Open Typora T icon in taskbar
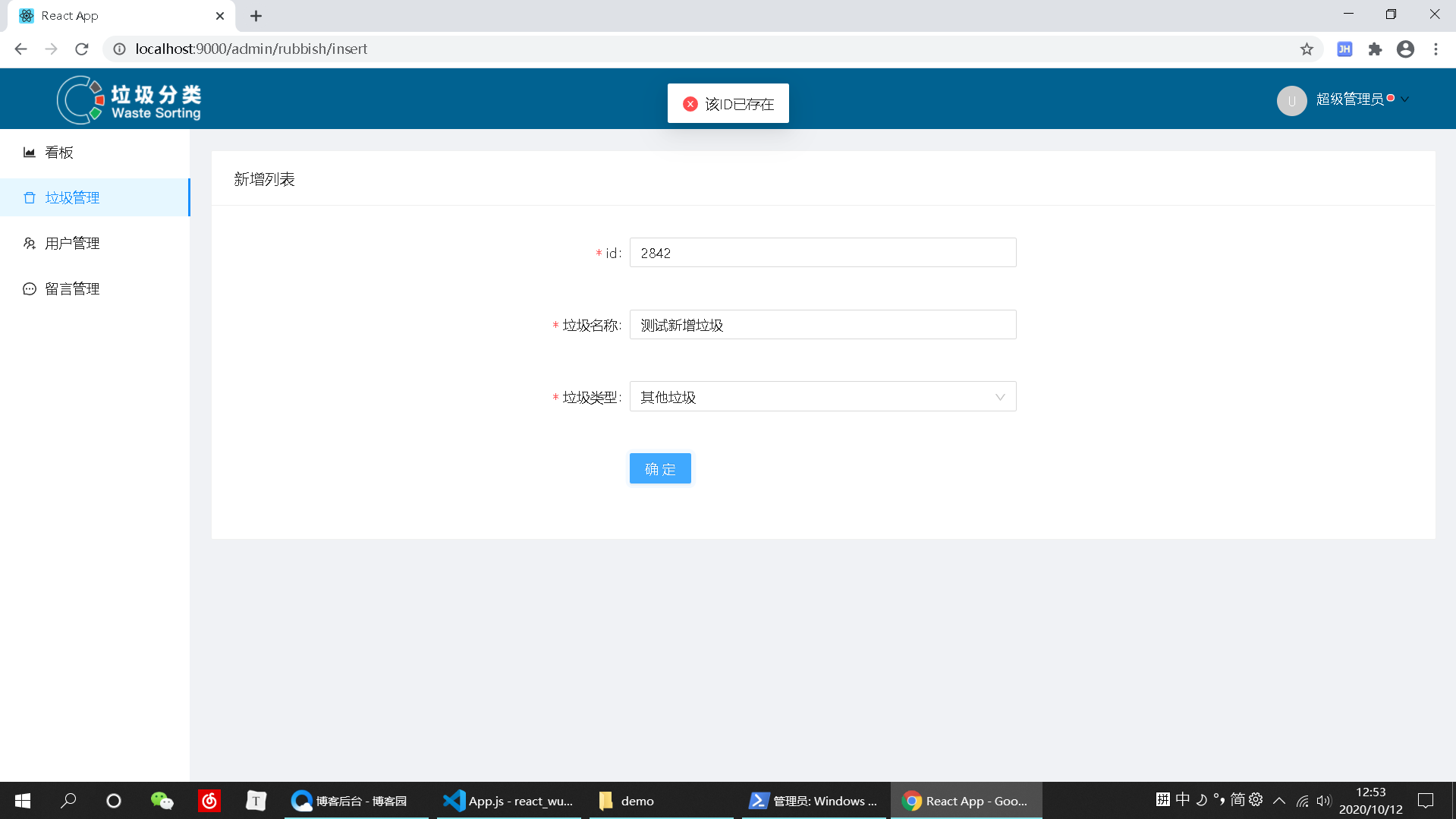This screenshot has height=819, width=1456. pyautogui.click(x=256, y=801)
